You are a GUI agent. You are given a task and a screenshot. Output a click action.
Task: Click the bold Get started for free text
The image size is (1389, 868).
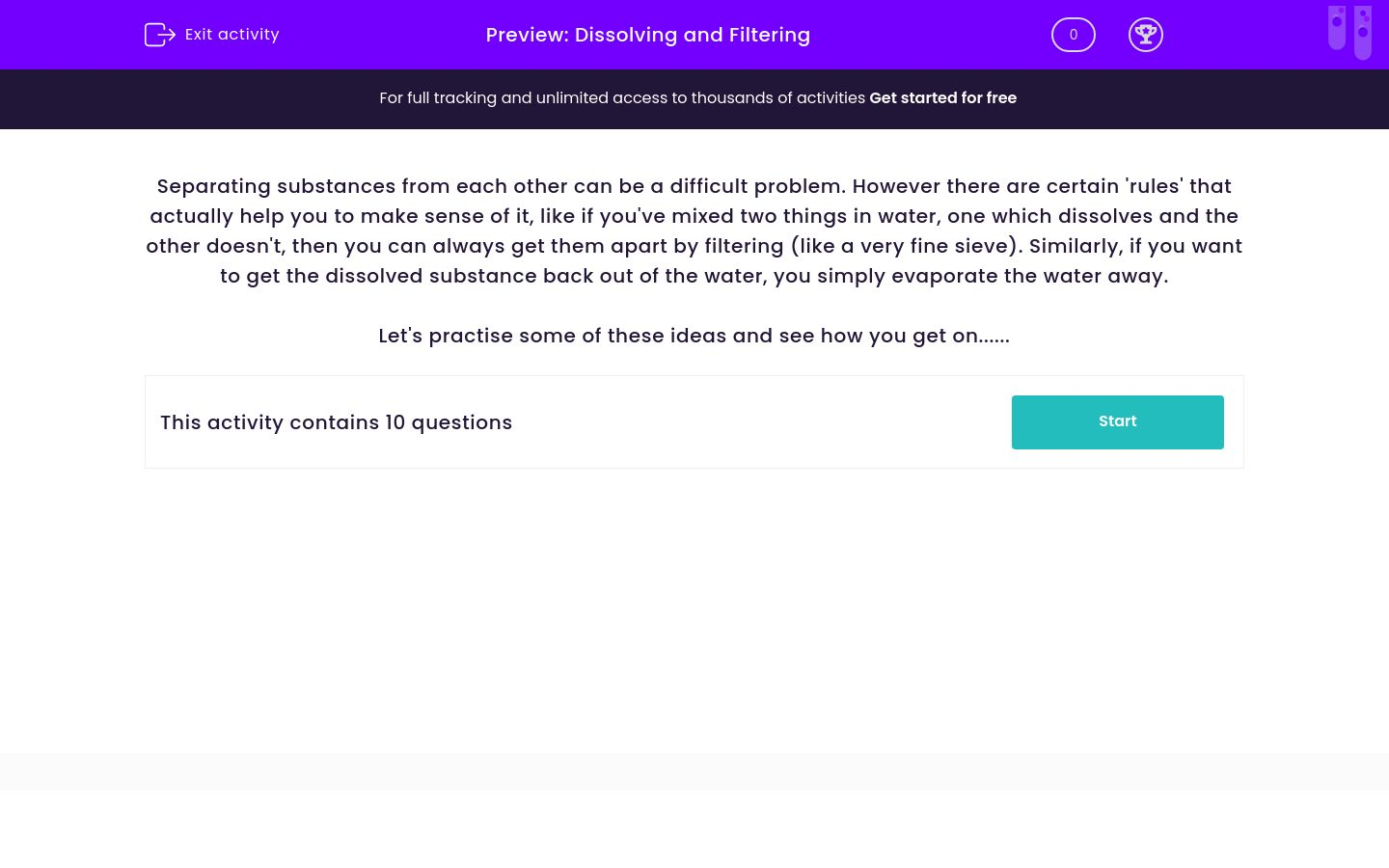[942, 98]
